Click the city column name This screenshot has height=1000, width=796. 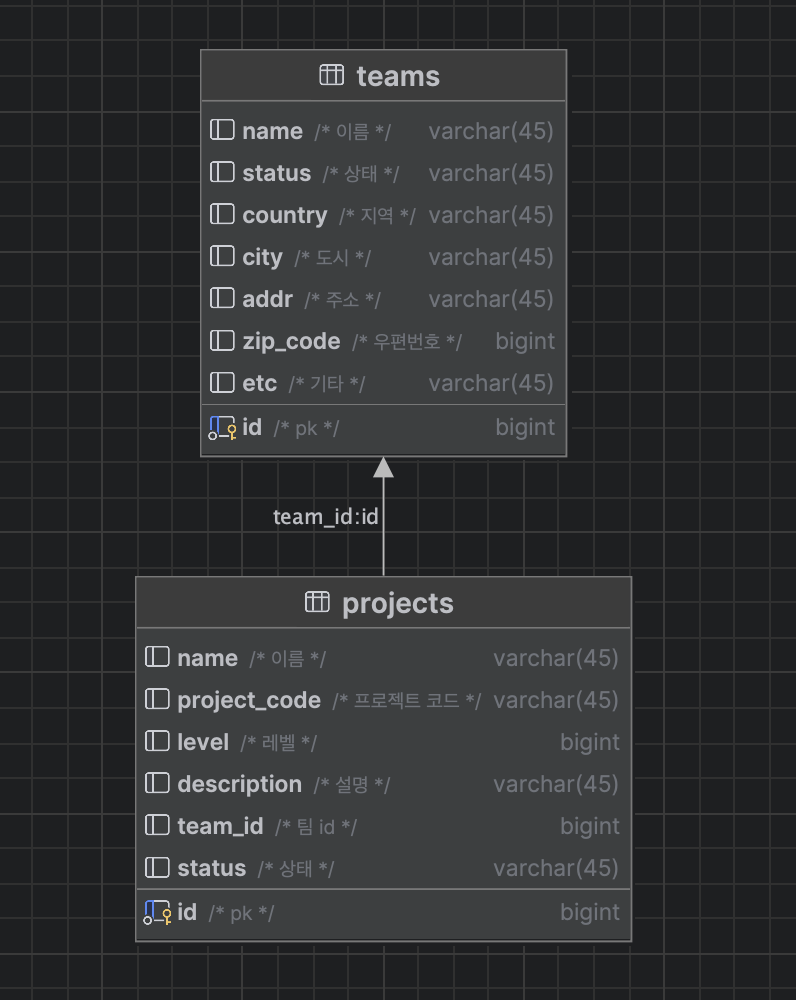pos(262,258)
